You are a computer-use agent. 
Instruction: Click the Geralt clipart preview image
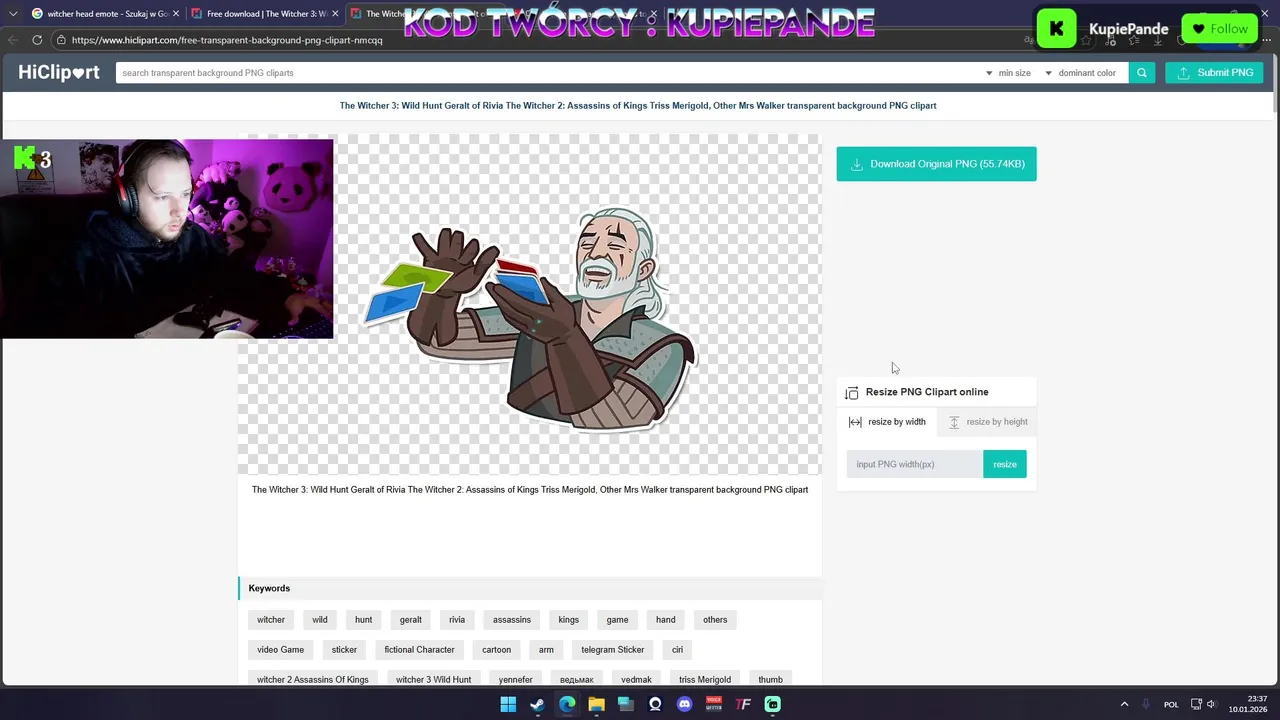[529, 304]
